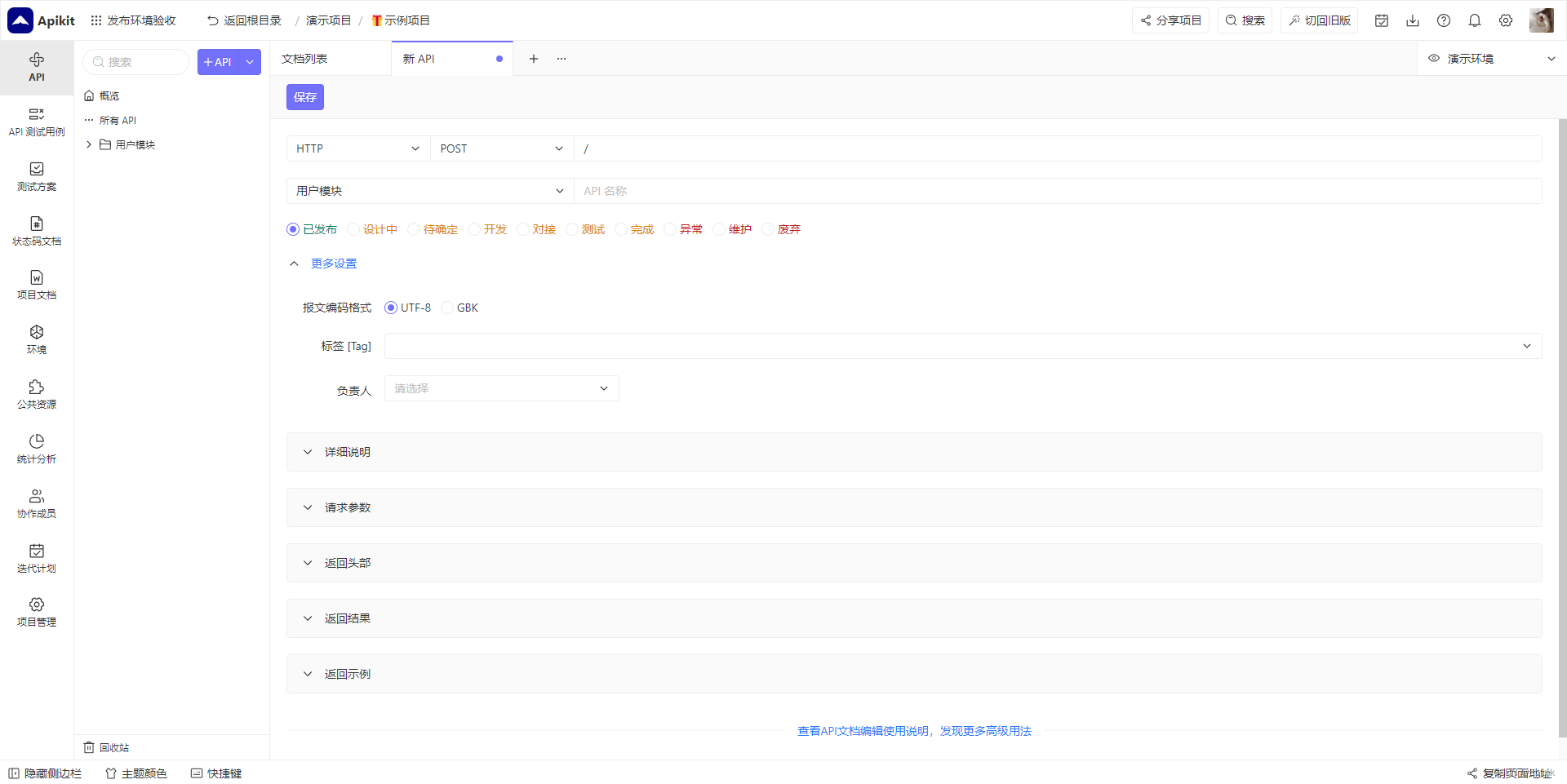Screen dimensions: 1567x784
Task: Open 迭代计划 sidebar item
Action: 37,559
